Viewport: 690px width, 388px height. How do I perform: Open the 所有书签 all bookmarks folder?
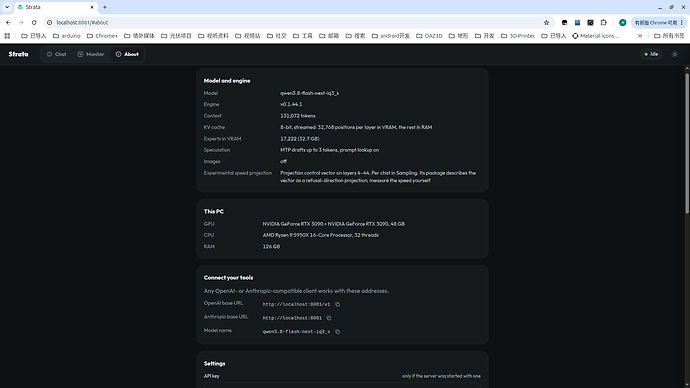tap(669, 36)
